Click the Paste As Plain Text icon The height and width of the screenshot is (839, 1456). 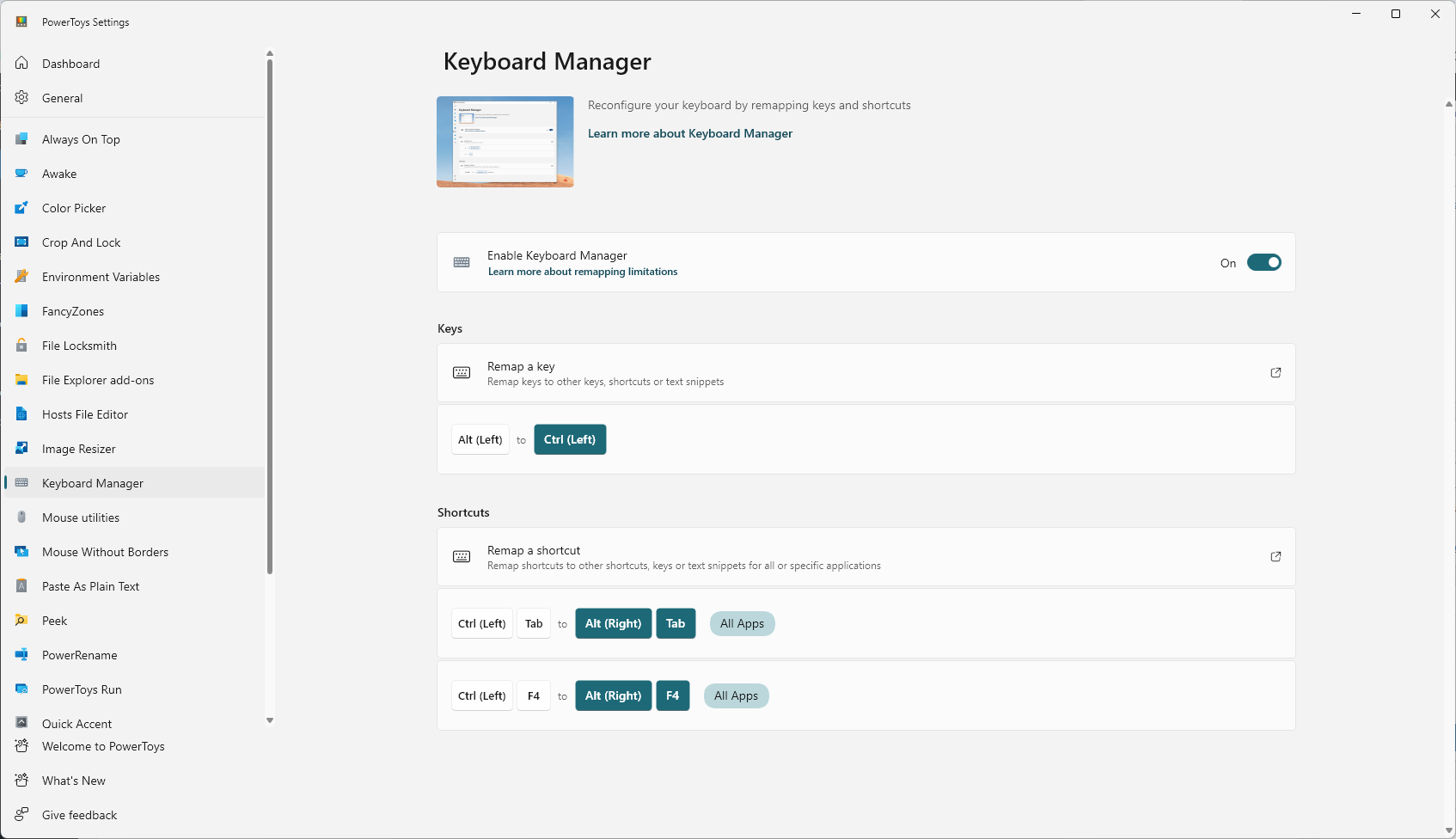21,585
